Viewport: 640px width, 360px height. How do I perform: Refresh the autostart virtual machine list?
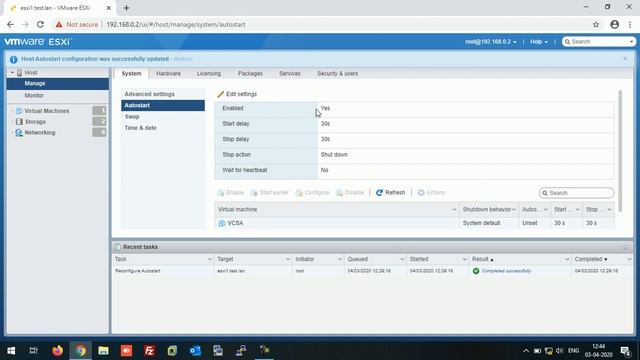click(x=390, y=193)
